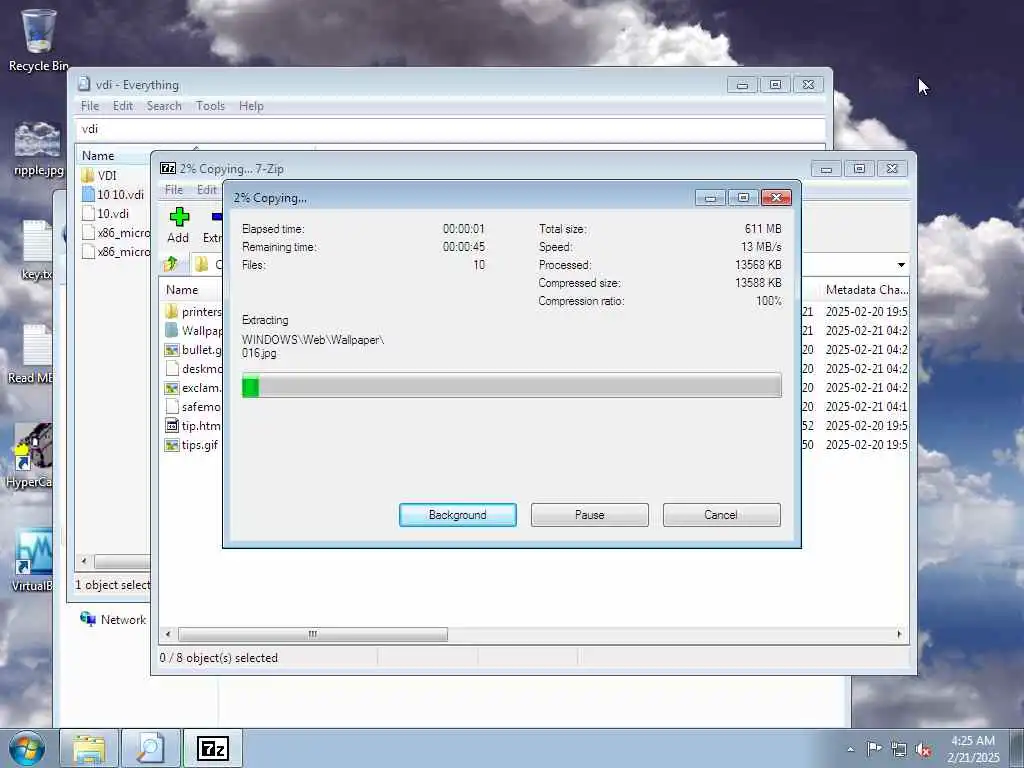Go up one folder level in 7-Zip

pyautogui.click(x=171, y=264)
